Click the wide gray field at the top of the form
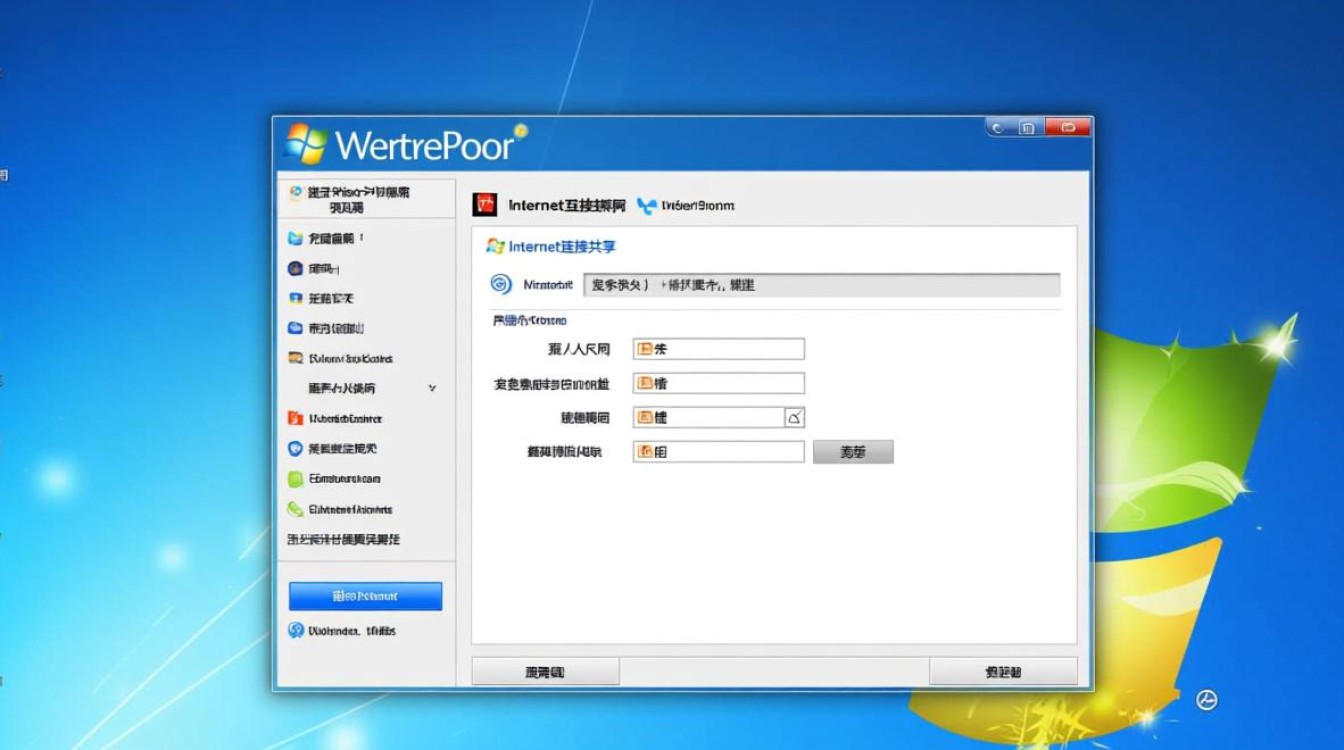This screenshot has width=1344, height=750. 820,285
